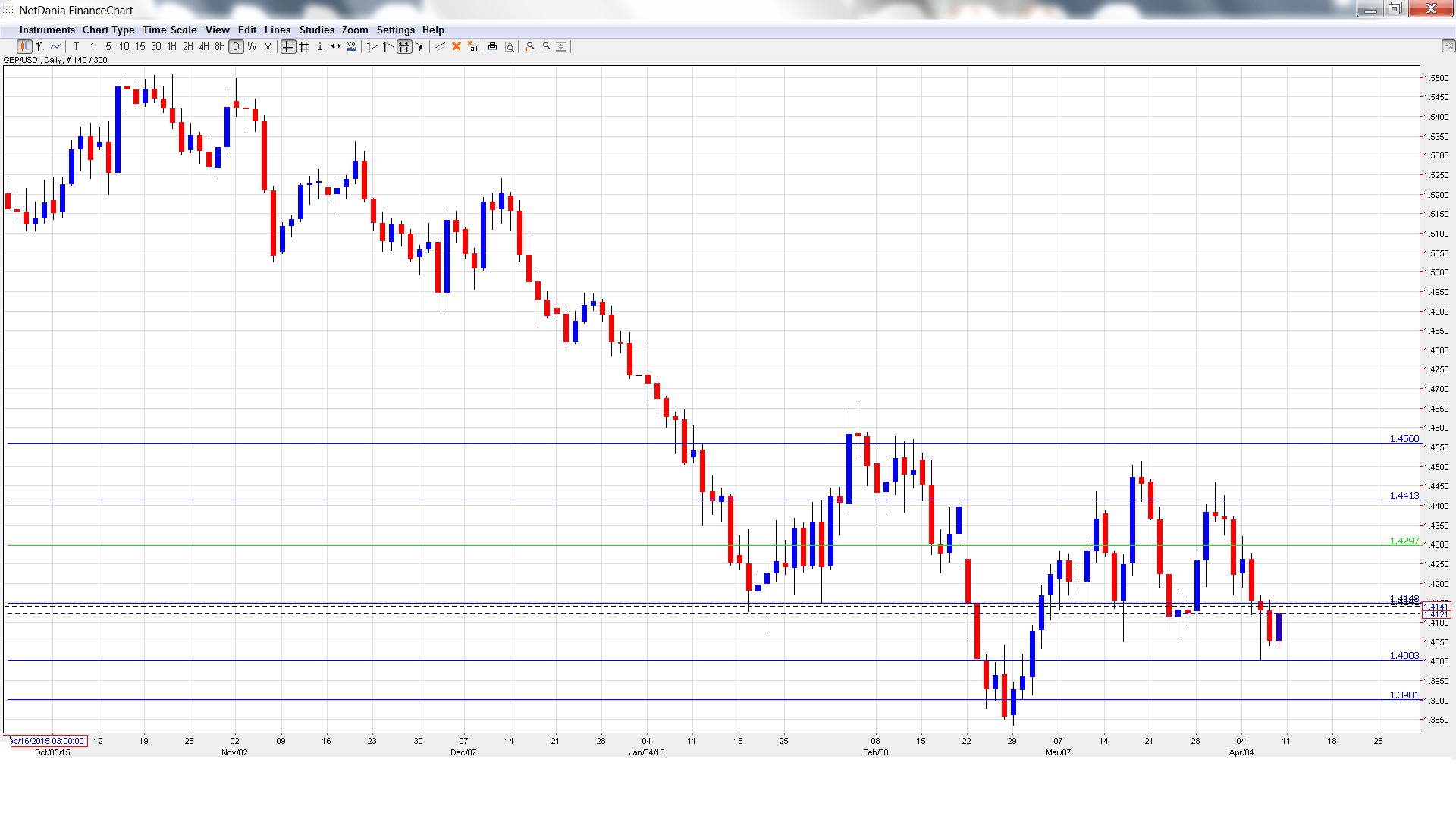Click the delete all lines icon
The image size is (1456, 819).
click(x=472, y=47)
